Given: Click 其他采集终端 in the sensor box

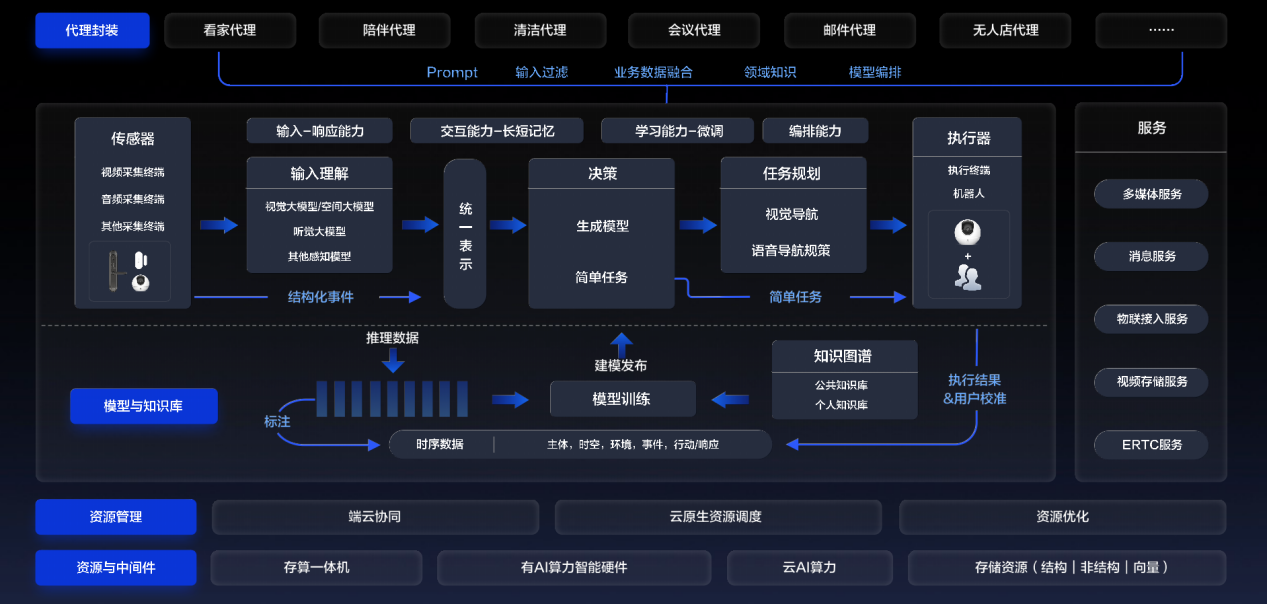Looking at the screenshot, I should click(133, 226).
